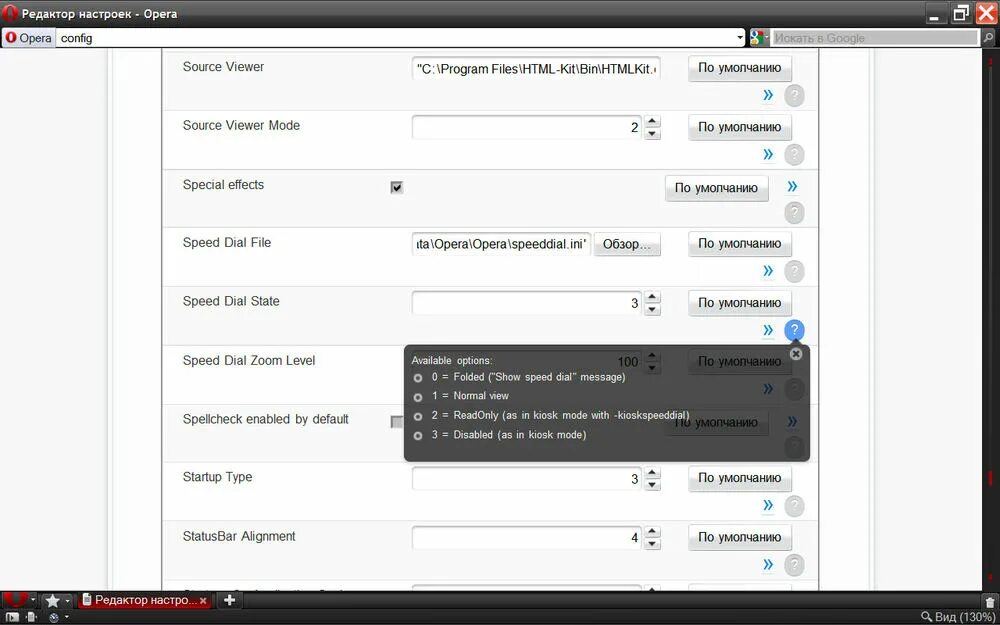Focus the Startup Type number field

pos(527,478)
